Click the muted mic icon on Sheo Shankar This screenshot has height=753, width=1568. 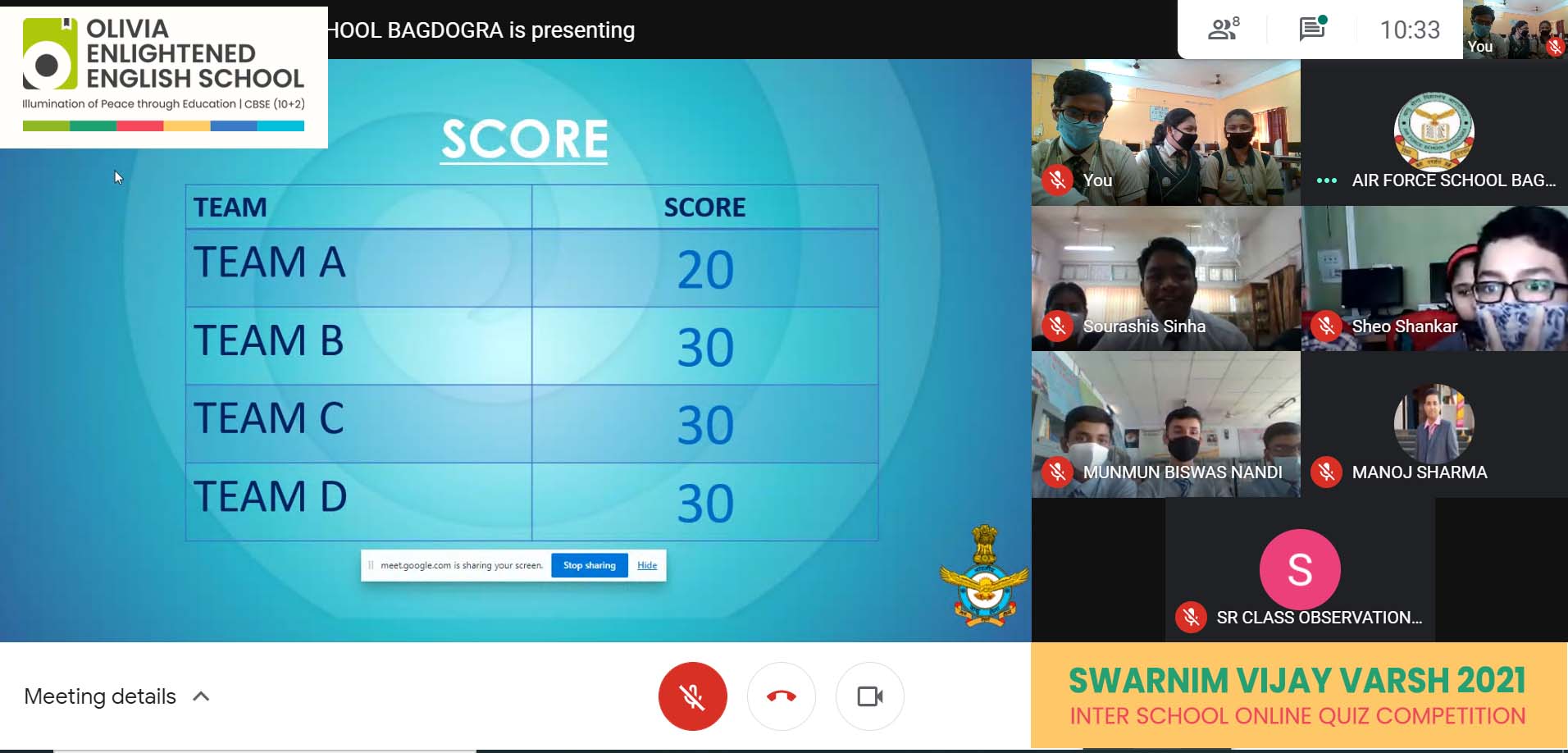[x=1326, y=326]
